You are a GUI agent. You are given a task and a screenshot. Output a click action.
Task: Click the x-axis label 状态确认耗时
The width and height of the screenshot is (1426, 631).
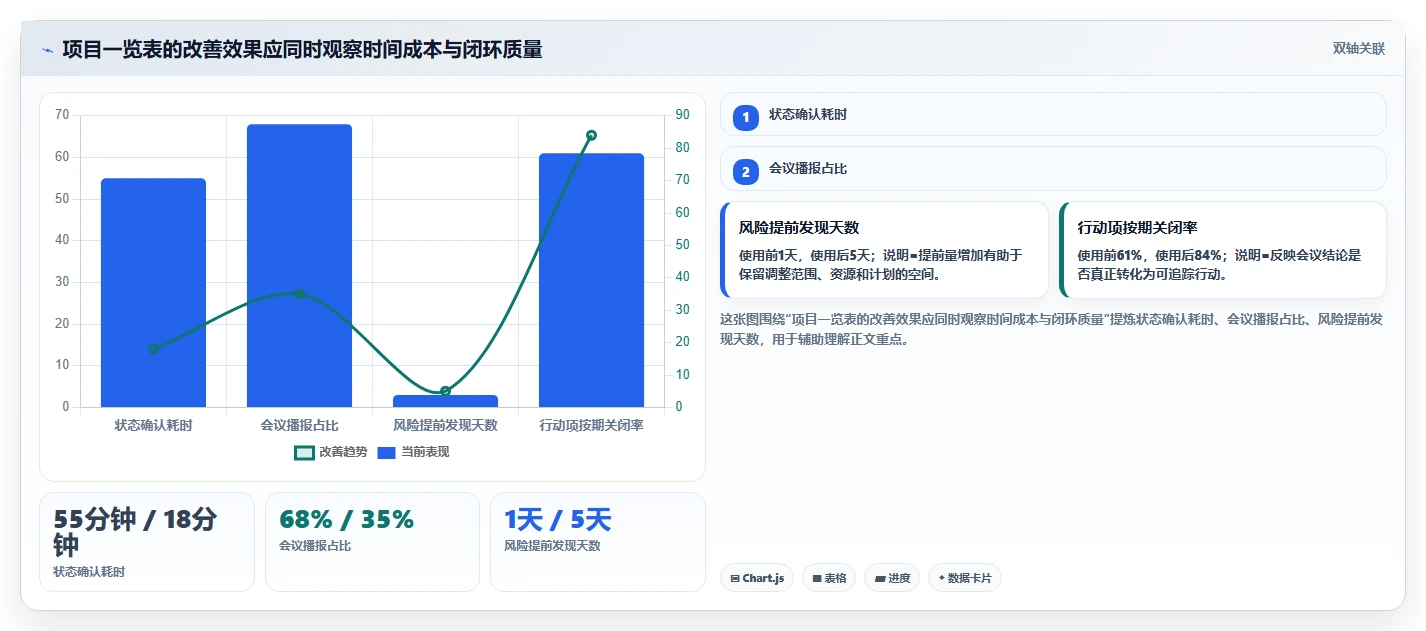pyautogui.click(x=153, y=425)
